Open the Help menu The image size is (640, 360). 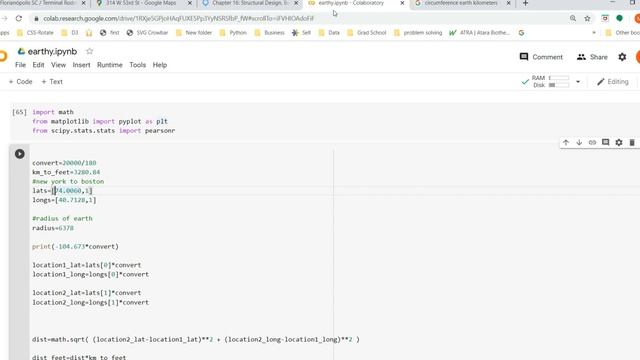160,65
